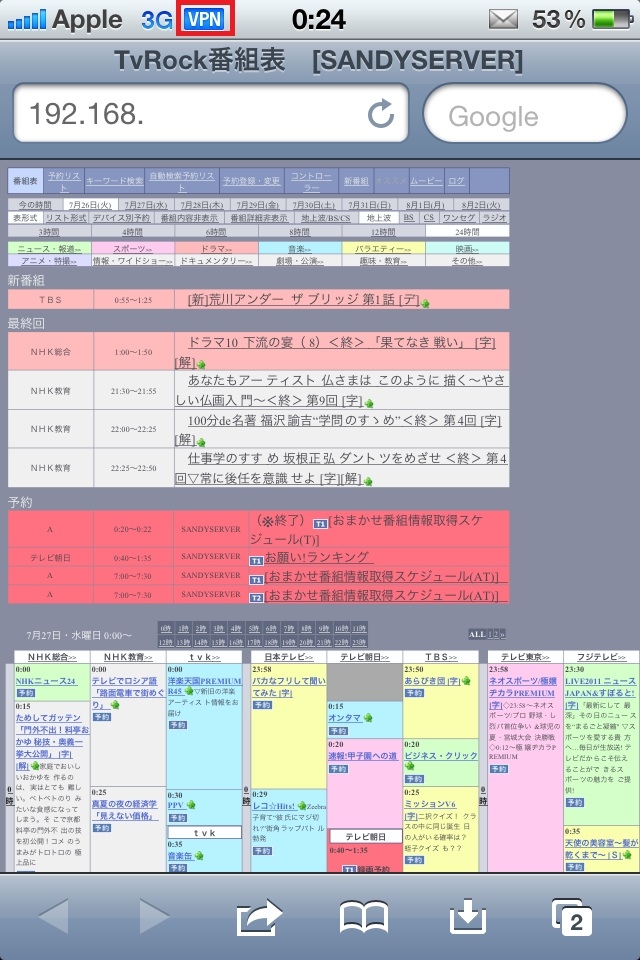Open ドキュメンタリー genre
Viewport: 640px width, 960px height.
tap(216, 260)
